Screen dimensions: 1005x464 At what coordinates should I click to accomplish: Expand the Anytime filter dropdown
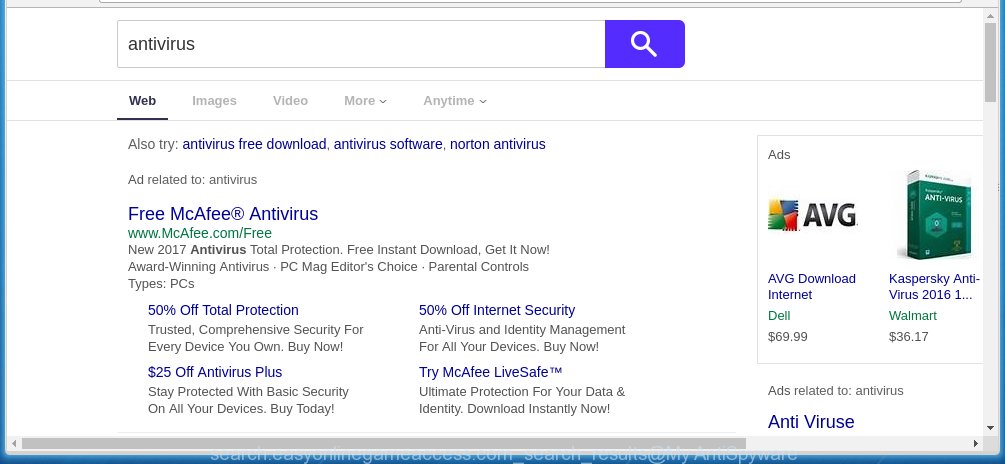454,101
